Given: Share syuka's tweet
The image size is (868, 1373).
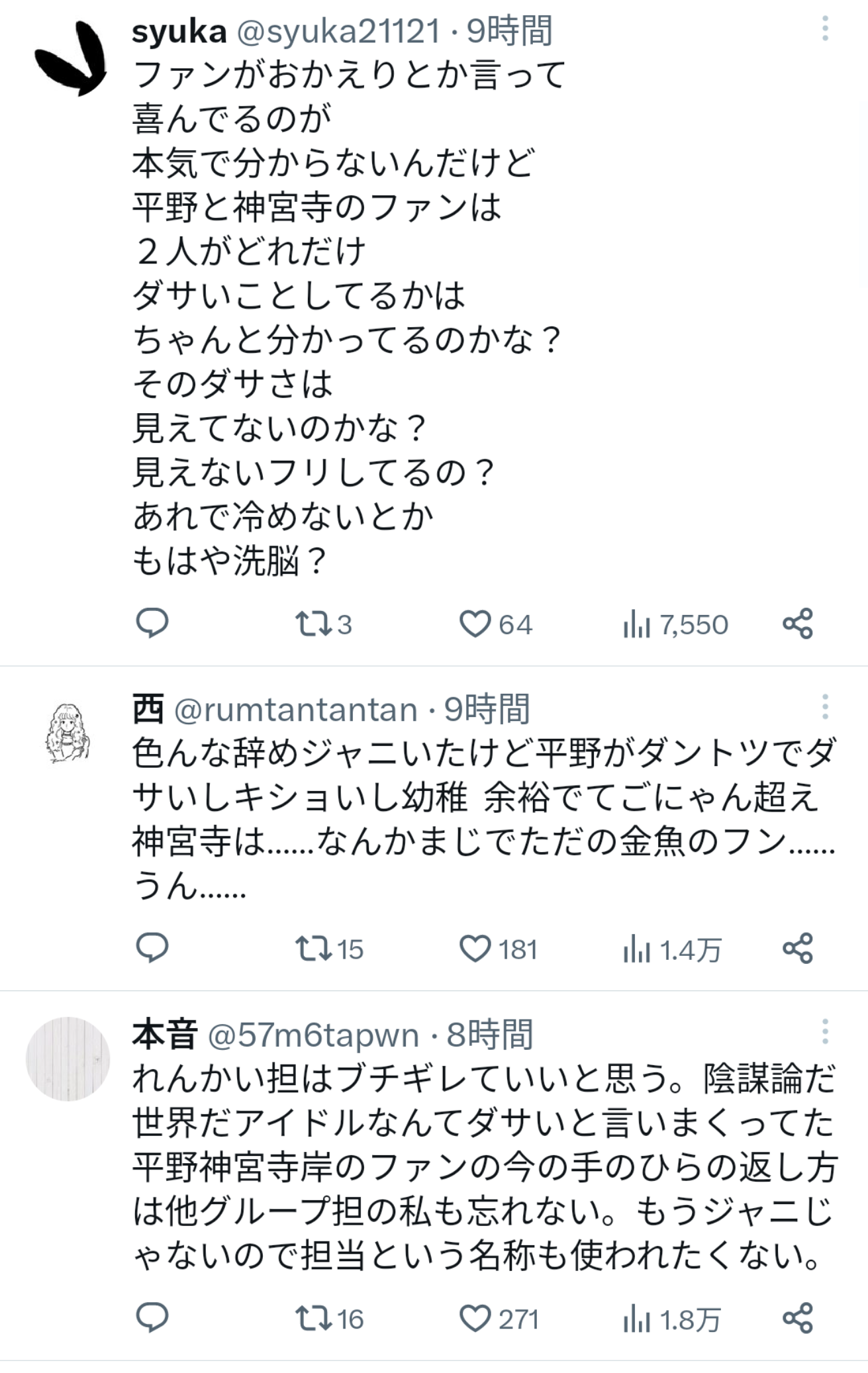Looking at the screenshot, I should [798, 624].
